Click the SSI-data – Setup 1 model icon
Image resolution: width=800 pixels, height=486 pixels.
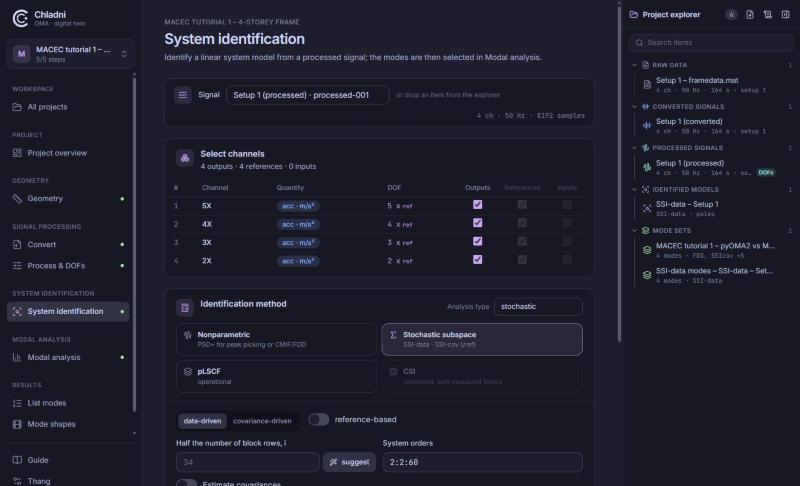647,209
